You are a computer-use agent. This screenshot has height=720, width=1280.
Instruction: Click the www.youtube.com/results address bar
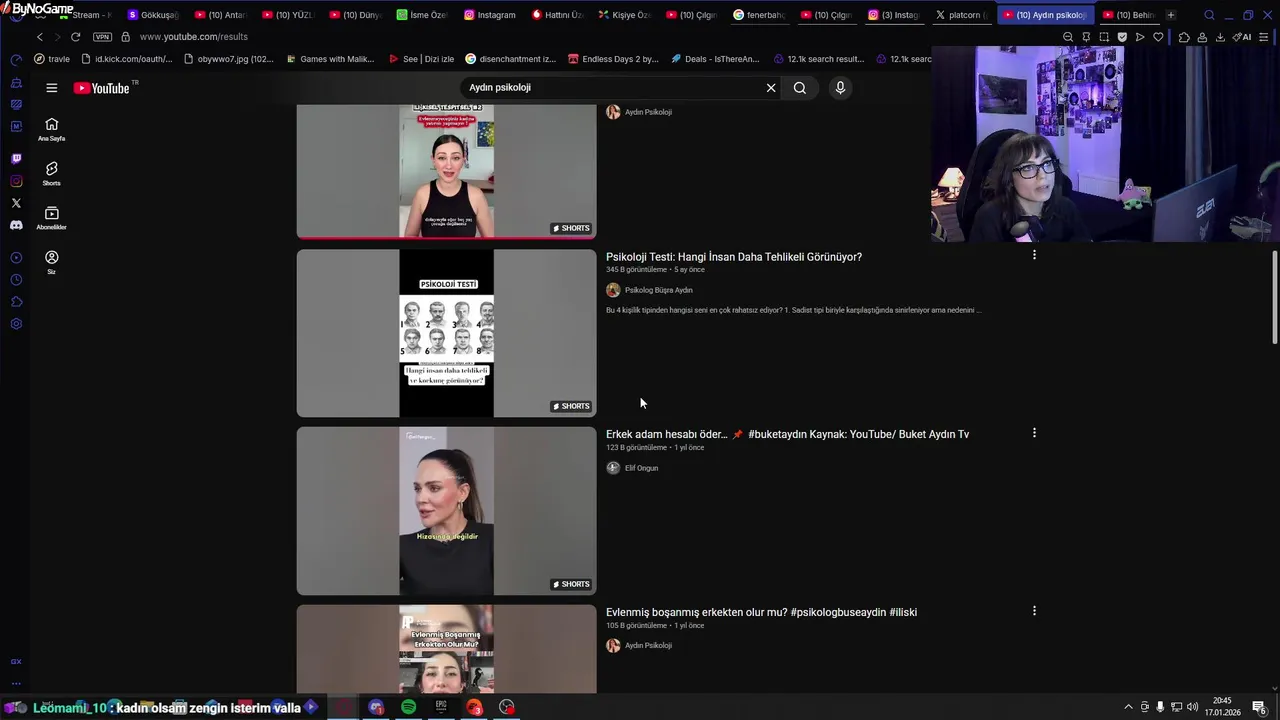point(194,37)
